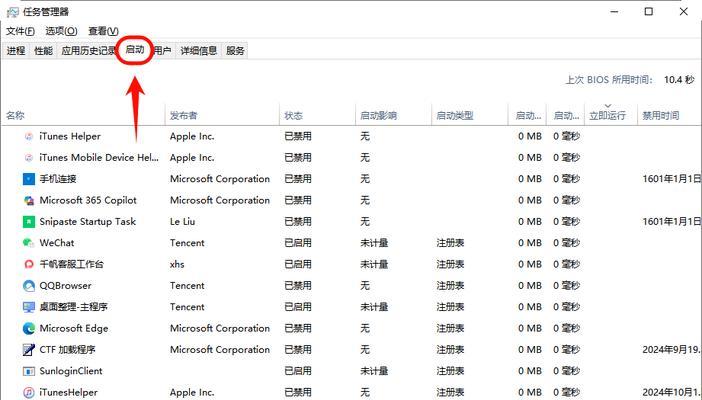
Task: Click the Microsoft 365 Copilot icon
Action: pyautogui.click(x=29, y=200)
